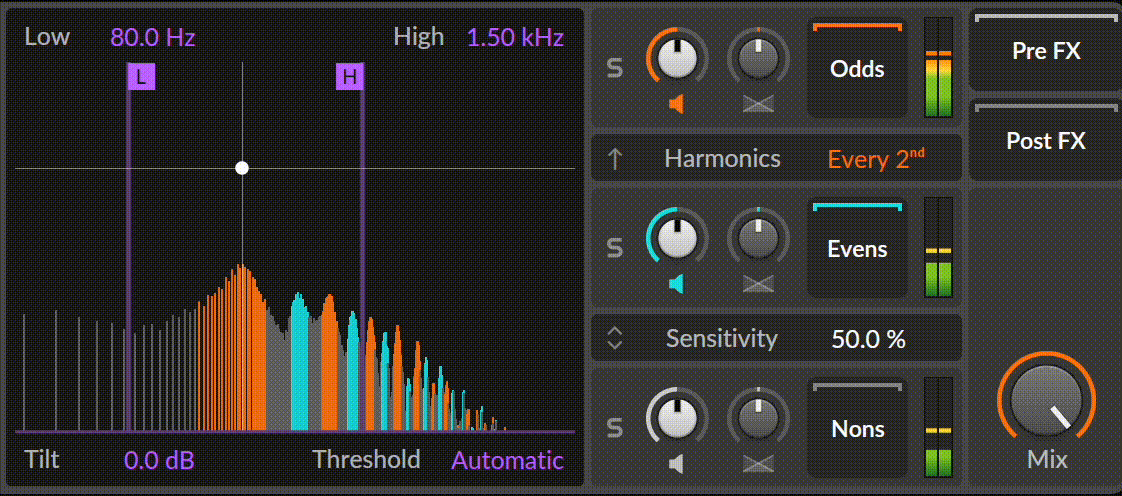
Task: Click the Tilt label
Action: pos(42,459)
